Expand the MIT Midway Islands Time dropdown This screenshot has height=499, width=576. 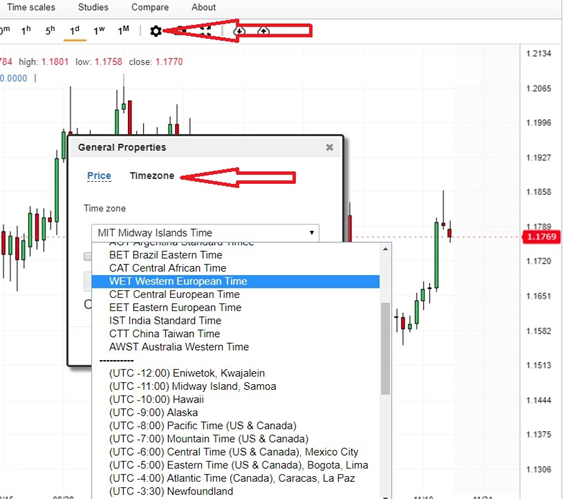(x=205, y=233)
